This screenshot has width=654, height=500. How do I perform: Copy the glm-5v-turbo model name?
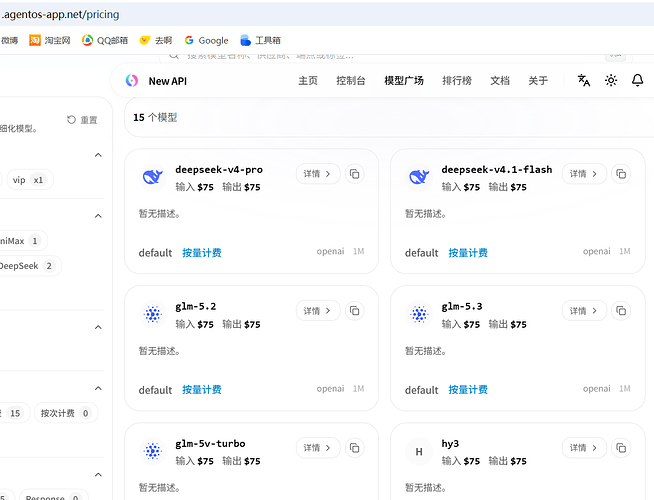click(x=355, y=448)
